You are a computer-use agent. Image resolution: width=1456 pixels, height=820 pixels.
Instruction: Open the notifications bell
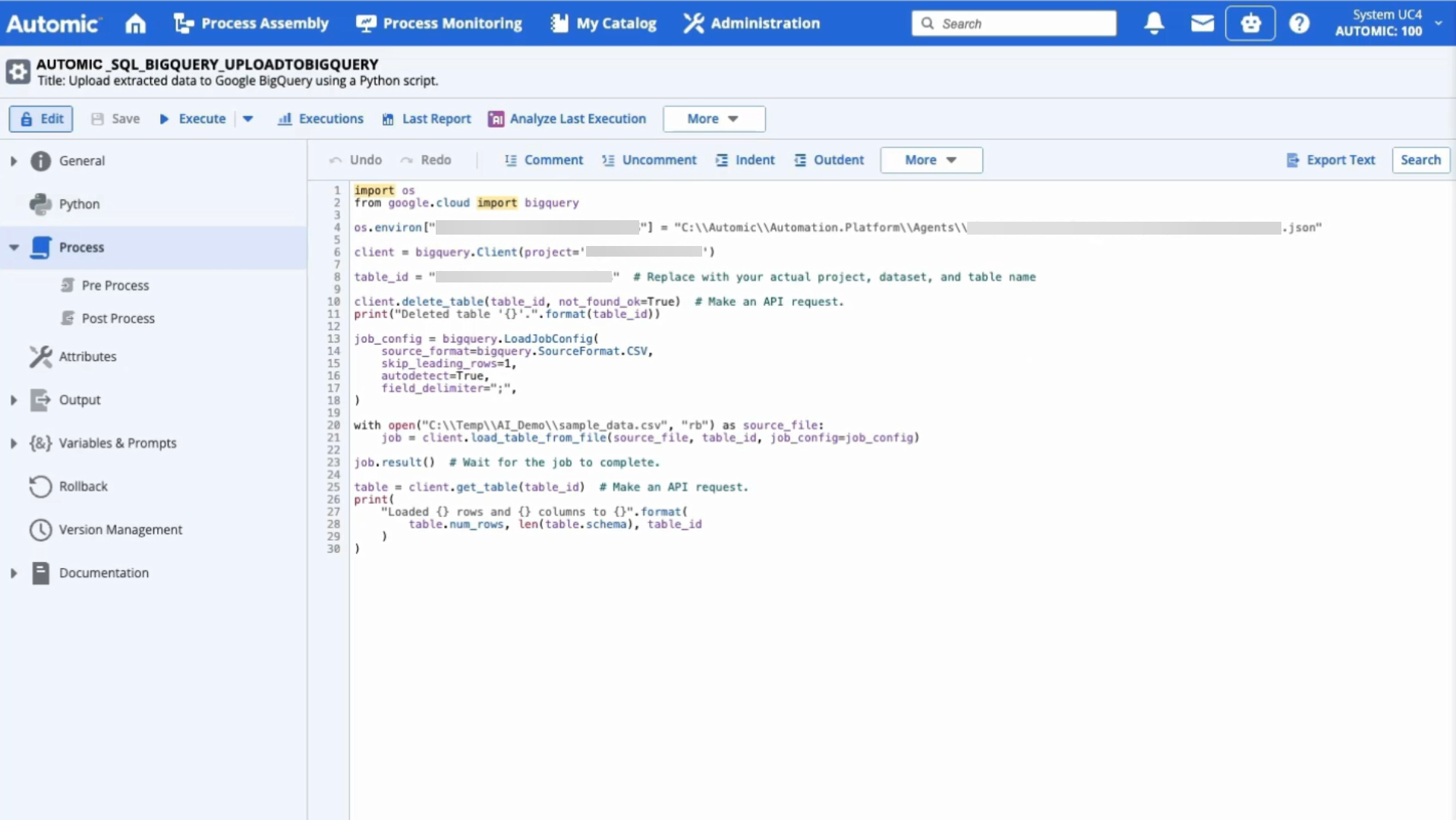1154,24
